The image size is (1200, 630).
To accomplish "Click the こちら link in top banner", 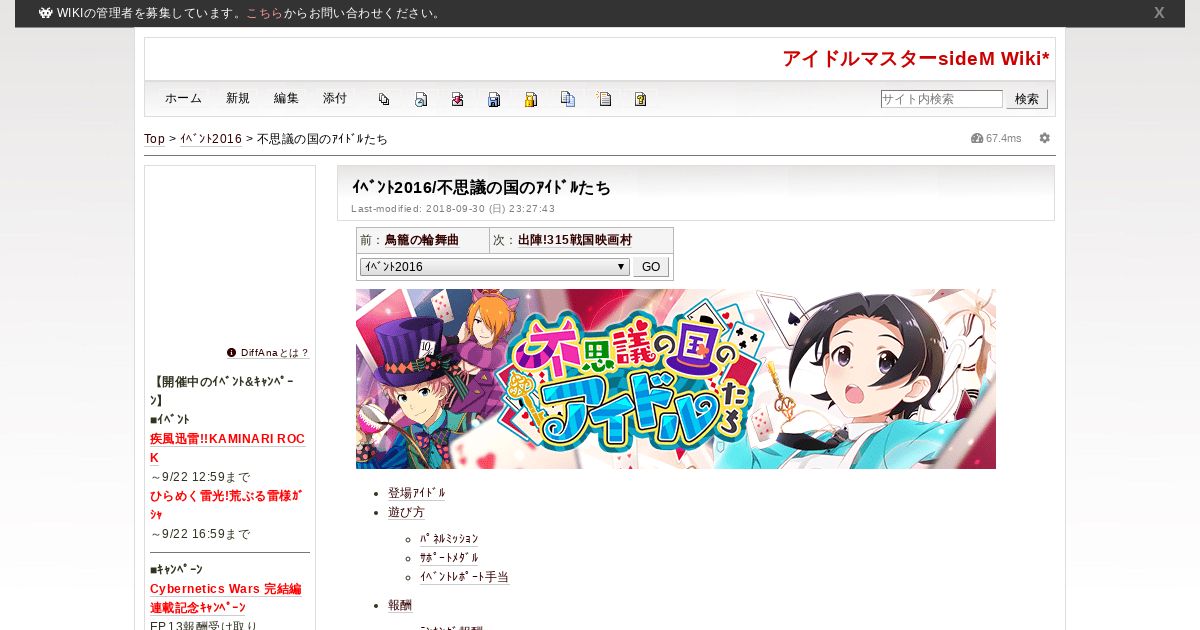I will click(265, 14).
